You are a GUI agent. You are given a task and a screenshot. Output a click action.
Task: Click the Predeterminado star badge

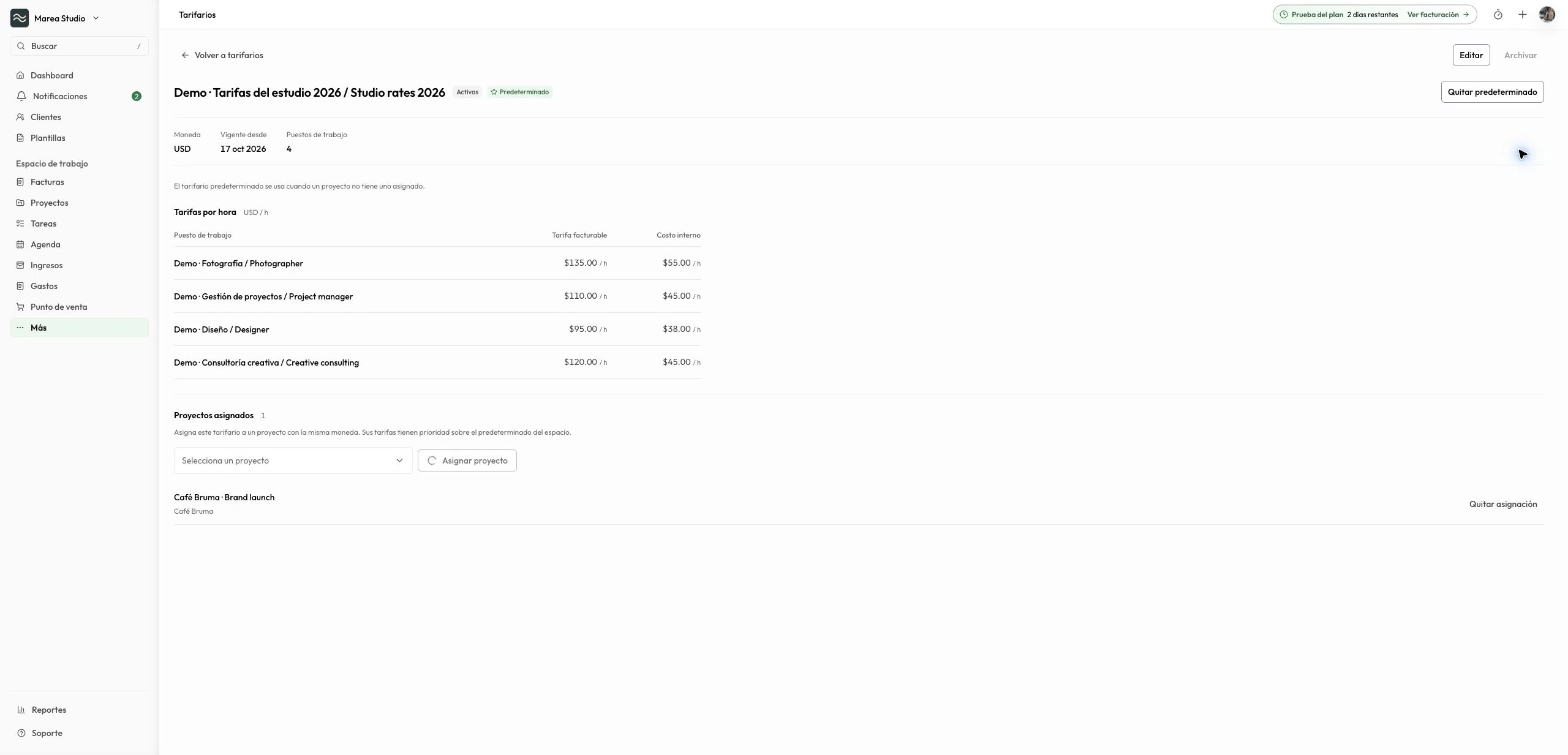point(519,92)
